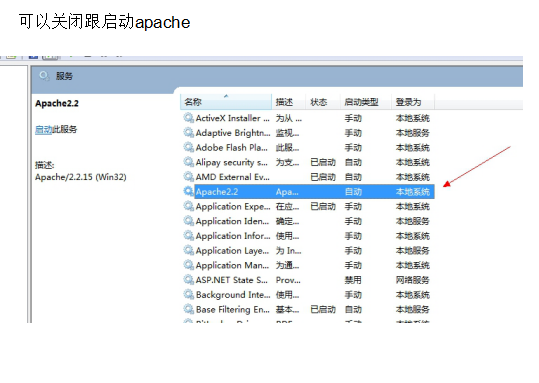
Task: Click 网络服务 logon of ASP.NET State
Action: point(412,280)
